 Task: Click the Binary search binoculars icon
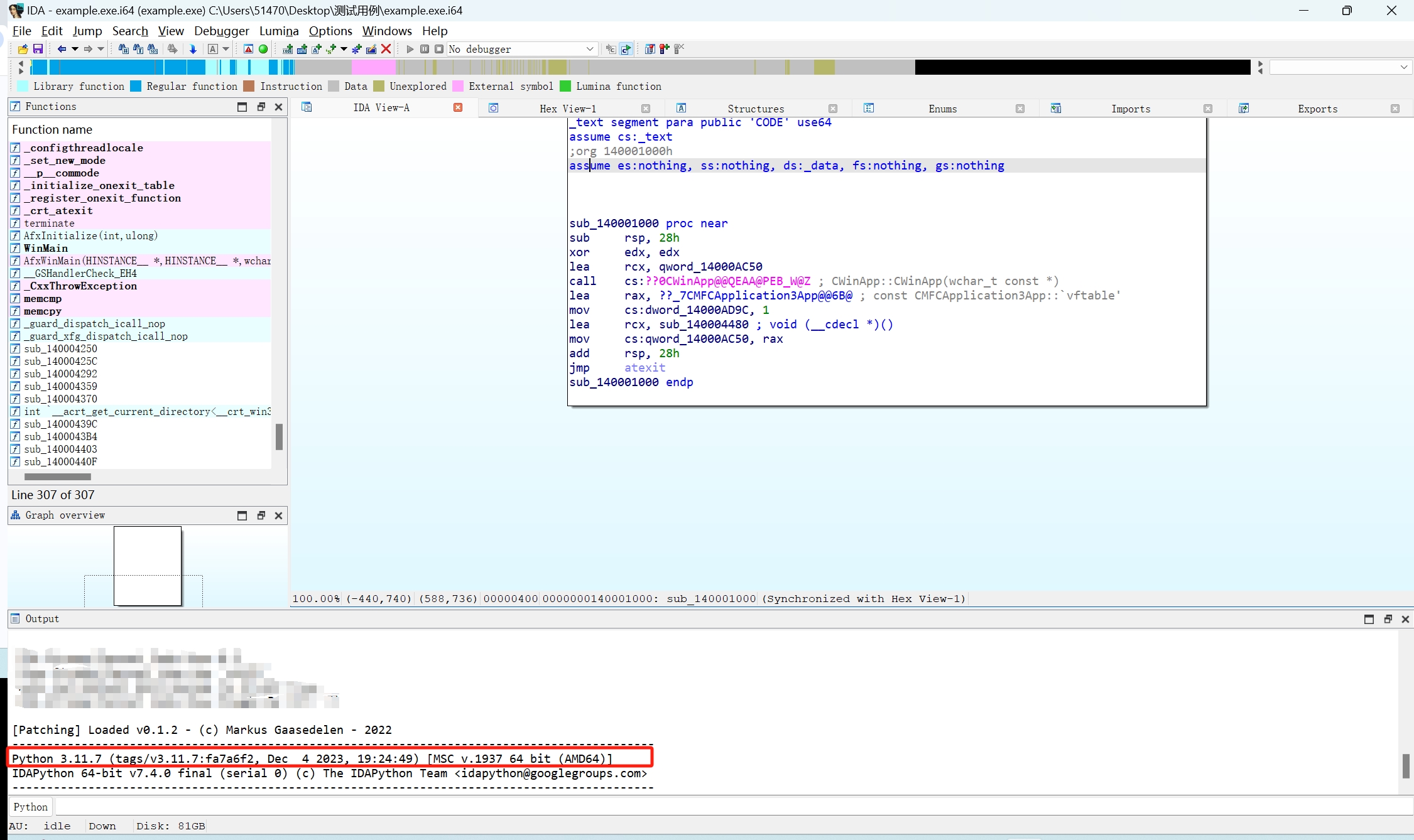pyautogui.click(x=153, y=49)
